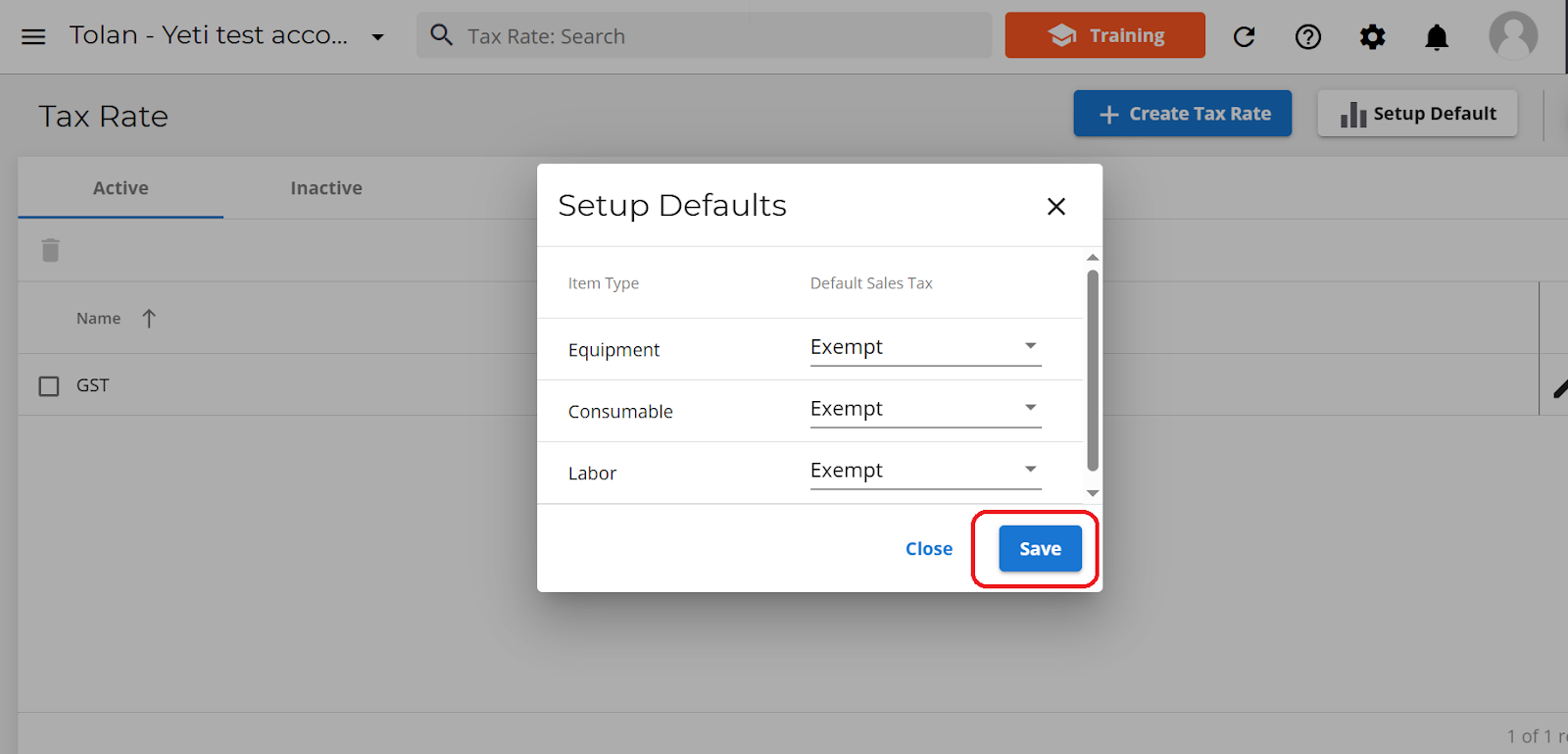Click the search magnifier icon

pos(442,35)
